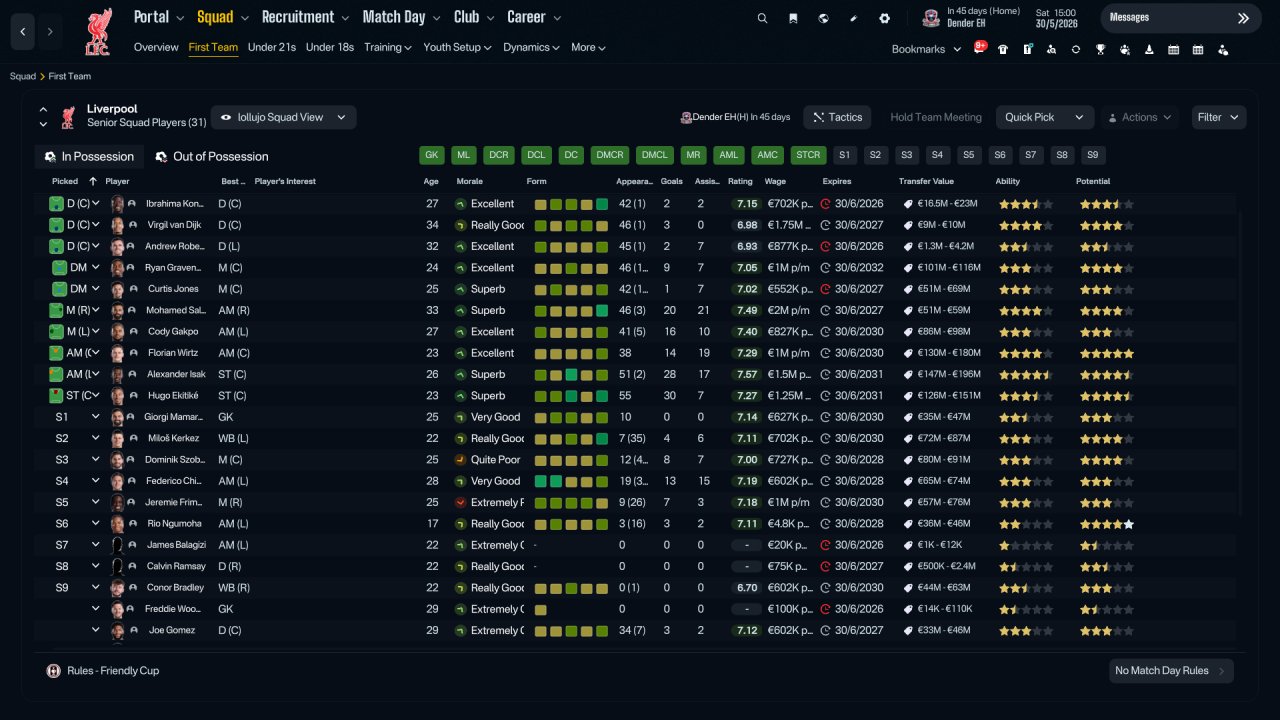Open the inbox icon with 9+ badge
This screenshot has width=1280, height=720.
pos(978,48)
